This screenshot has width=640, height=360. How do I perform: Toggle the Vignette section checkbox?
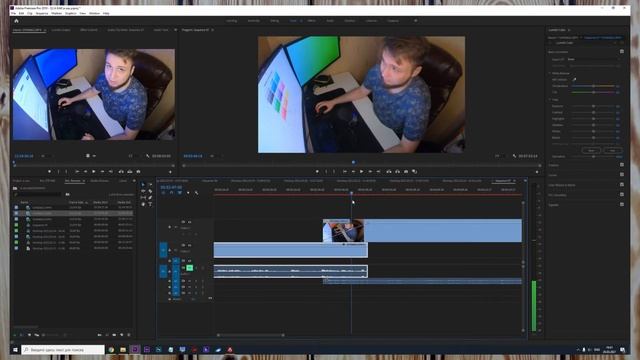[x=622, y=204]
